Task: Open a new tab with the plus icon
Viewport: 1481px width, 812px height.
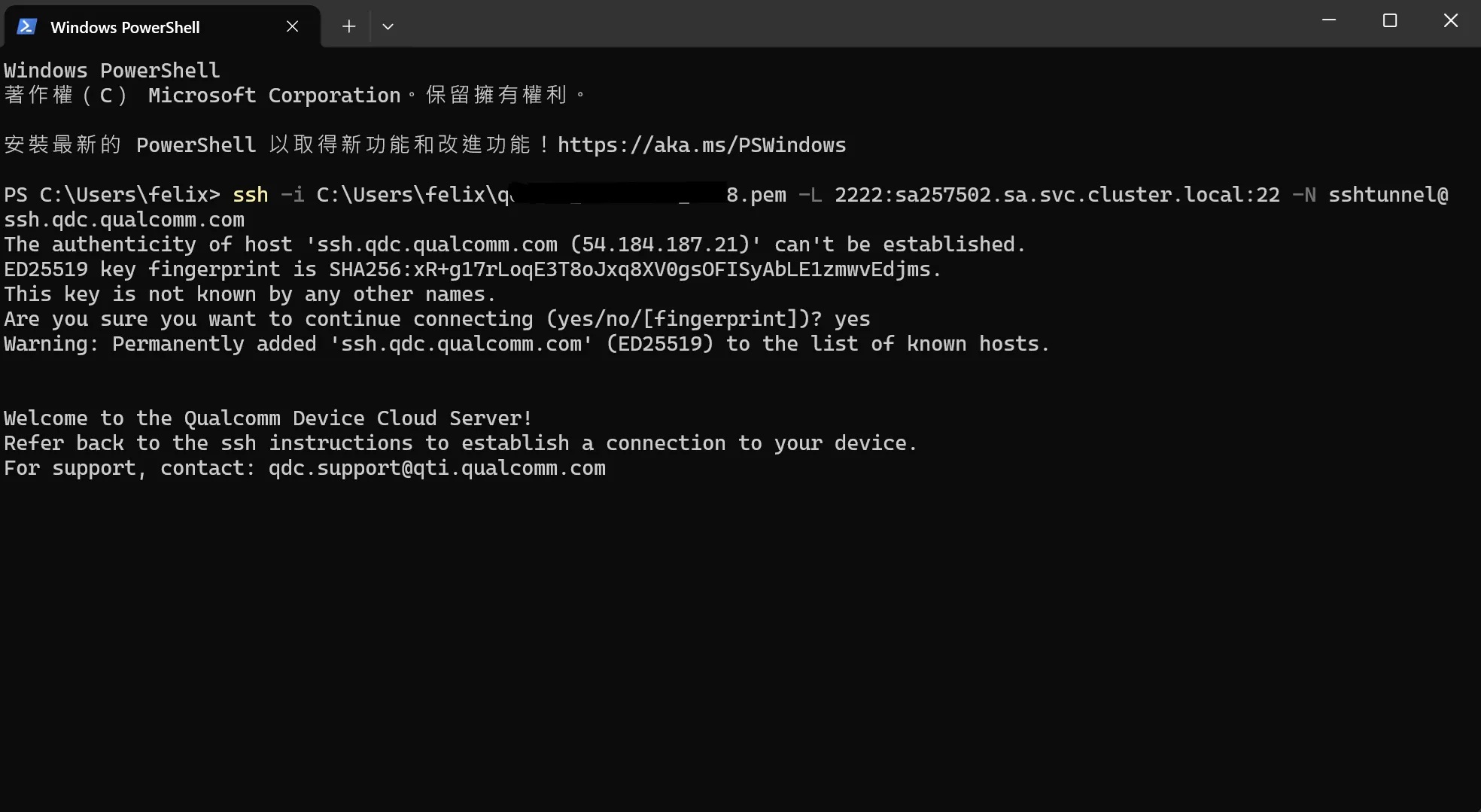Action: click(x=348, y=26)
